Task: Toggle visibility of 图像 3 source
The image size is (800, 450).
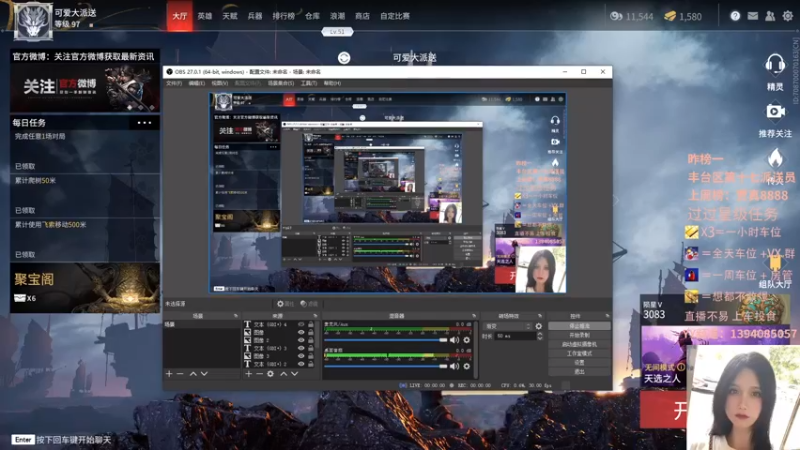Action: tap(301, 356)
